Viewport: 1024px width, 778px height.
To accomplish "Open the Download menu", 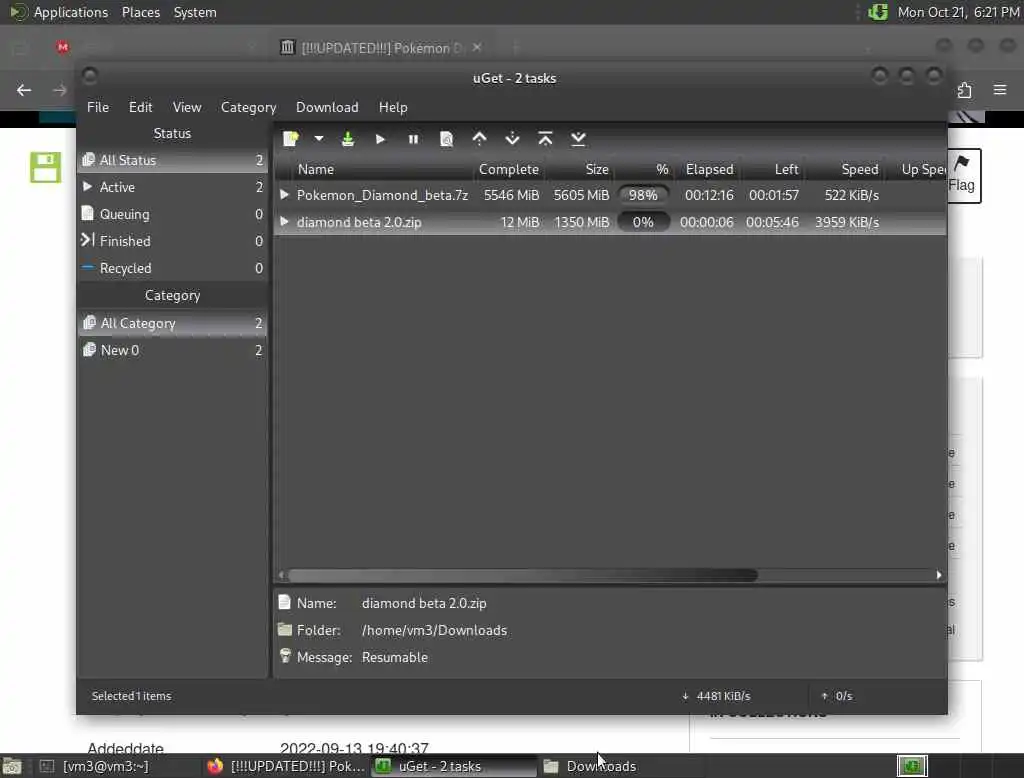I will pos(327,107).
